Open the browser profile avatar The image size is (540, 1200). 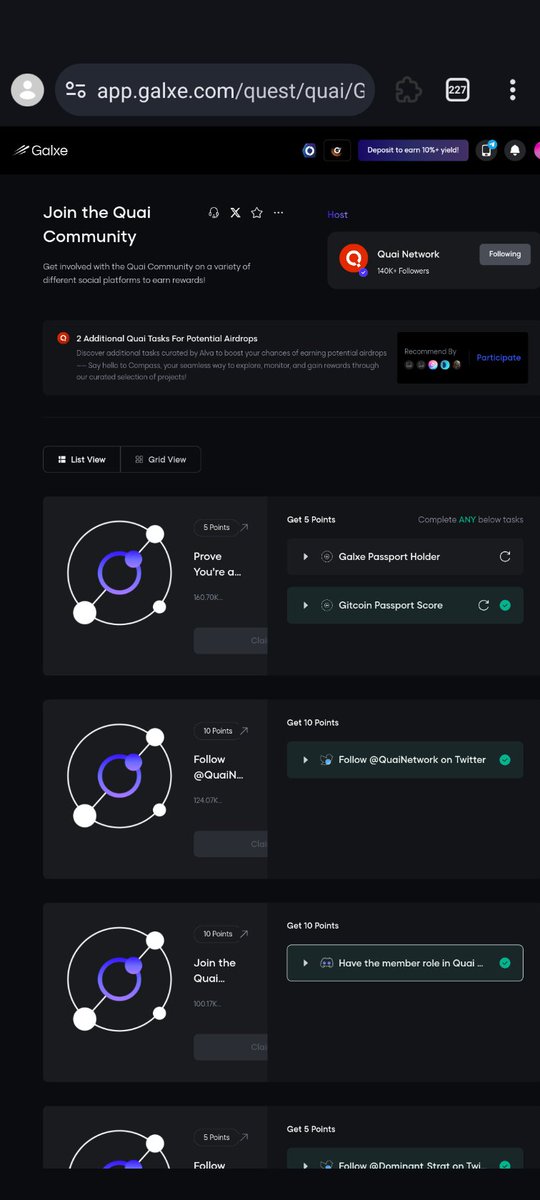27,90
